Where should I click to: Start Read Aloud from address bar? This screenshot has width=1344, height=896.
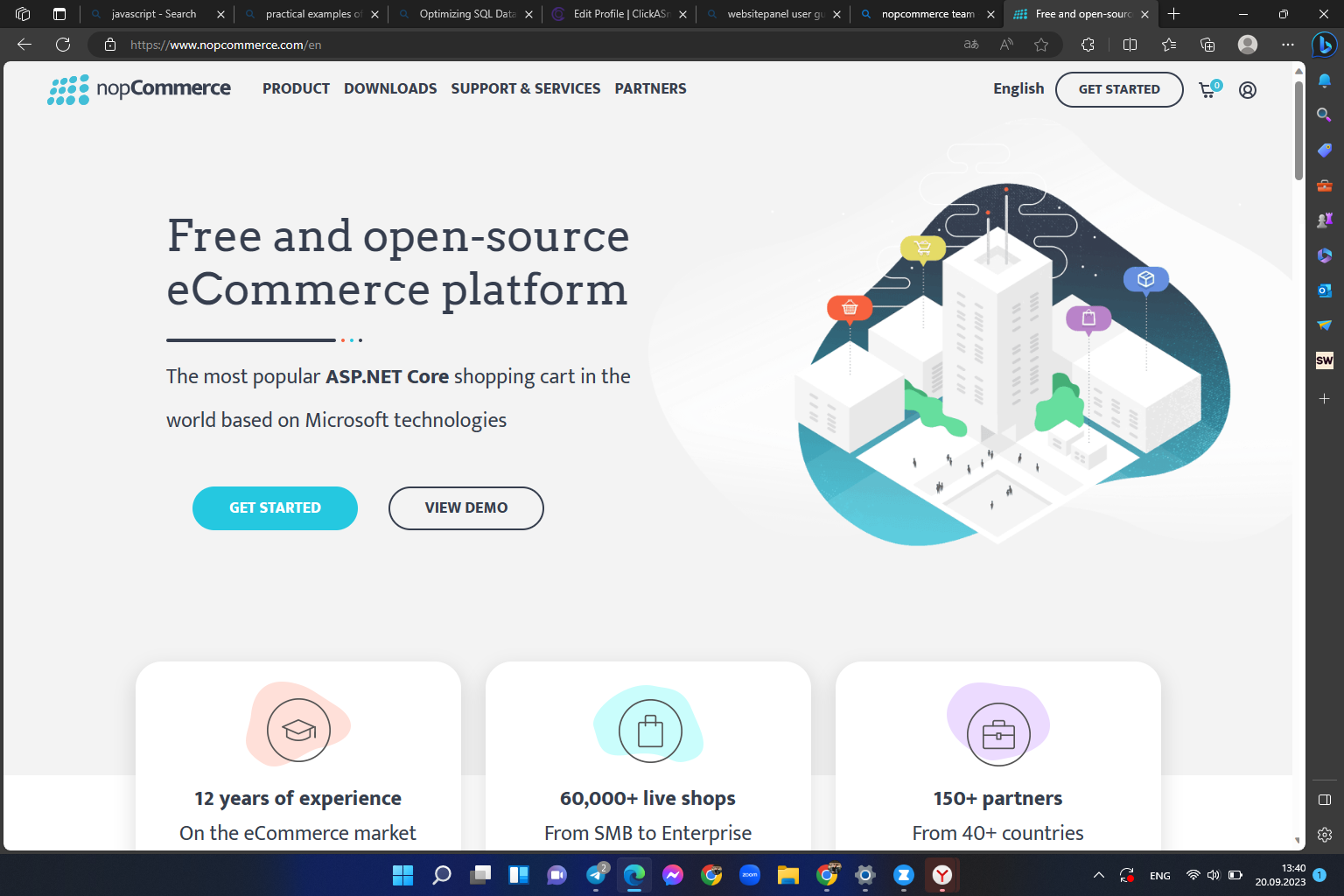click(x=1006, y=45)
